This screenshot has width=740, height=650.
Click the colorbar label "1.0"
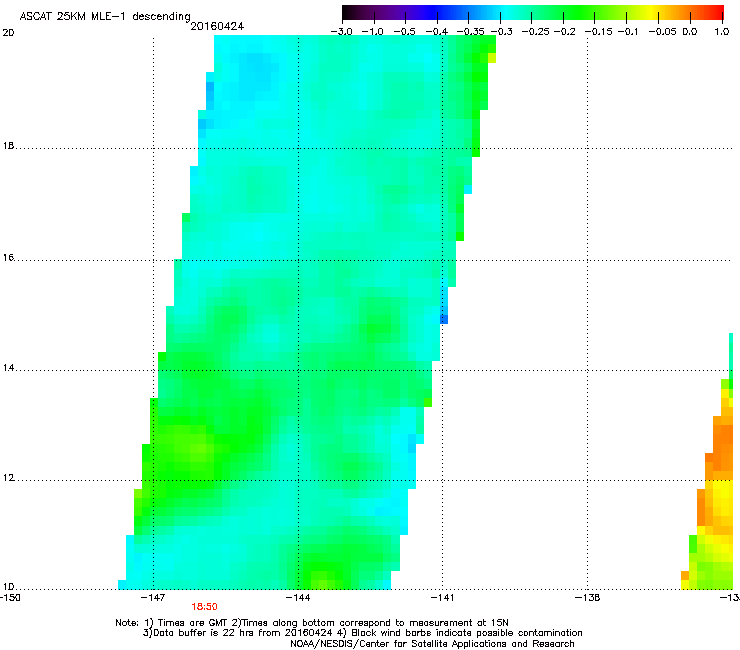(x=722, y=32)
